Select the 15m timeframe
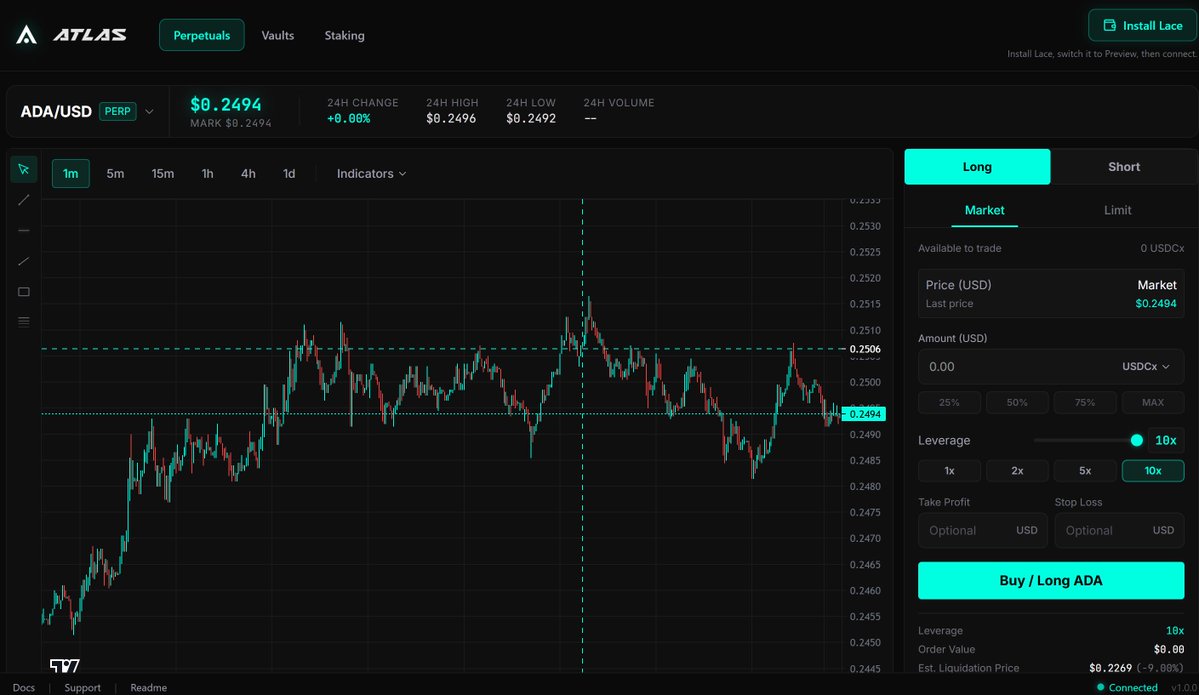The height and width of the screenshot is (695, 1199). (x=162, y=174)
